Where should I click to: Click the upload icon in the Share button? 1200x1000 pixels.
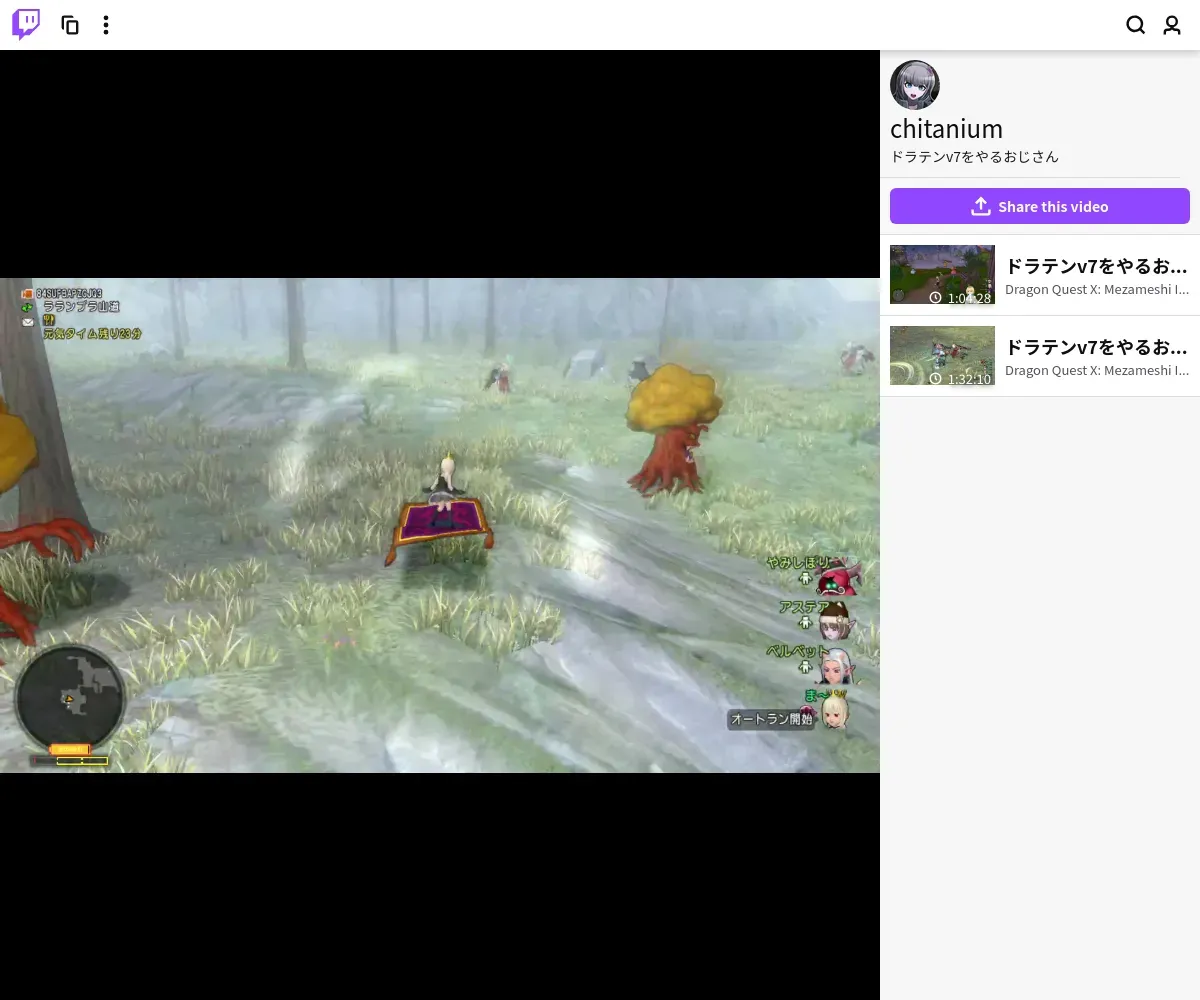[981, 206]
